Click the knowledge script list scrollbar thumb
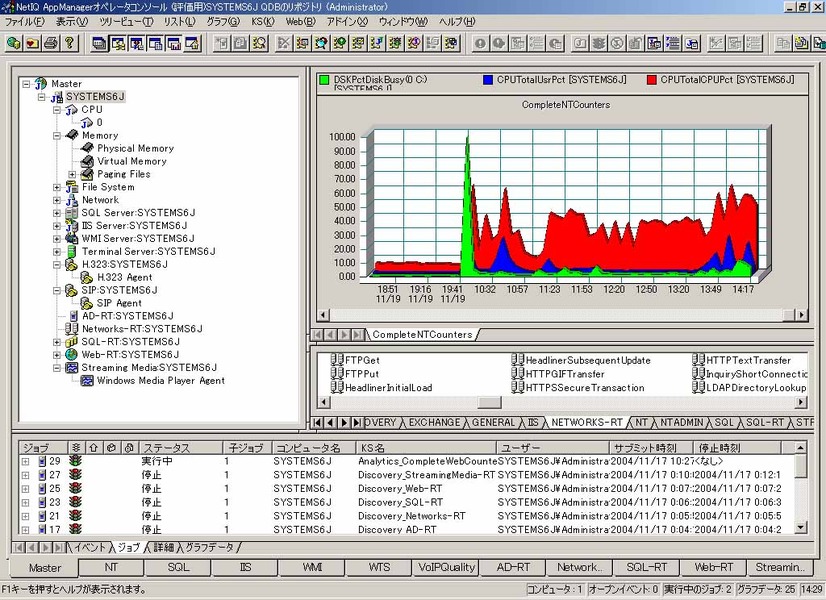This screenshot has height=600, width=826. click(x=489, y=402)
